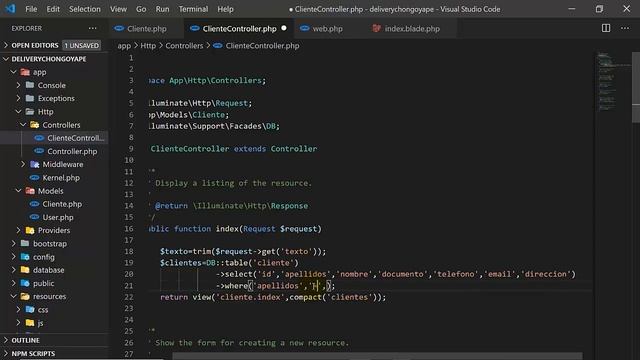The height and width of the screenshot is (360, 640).
Task: Expand the database folder
Action: pos(13,270)
